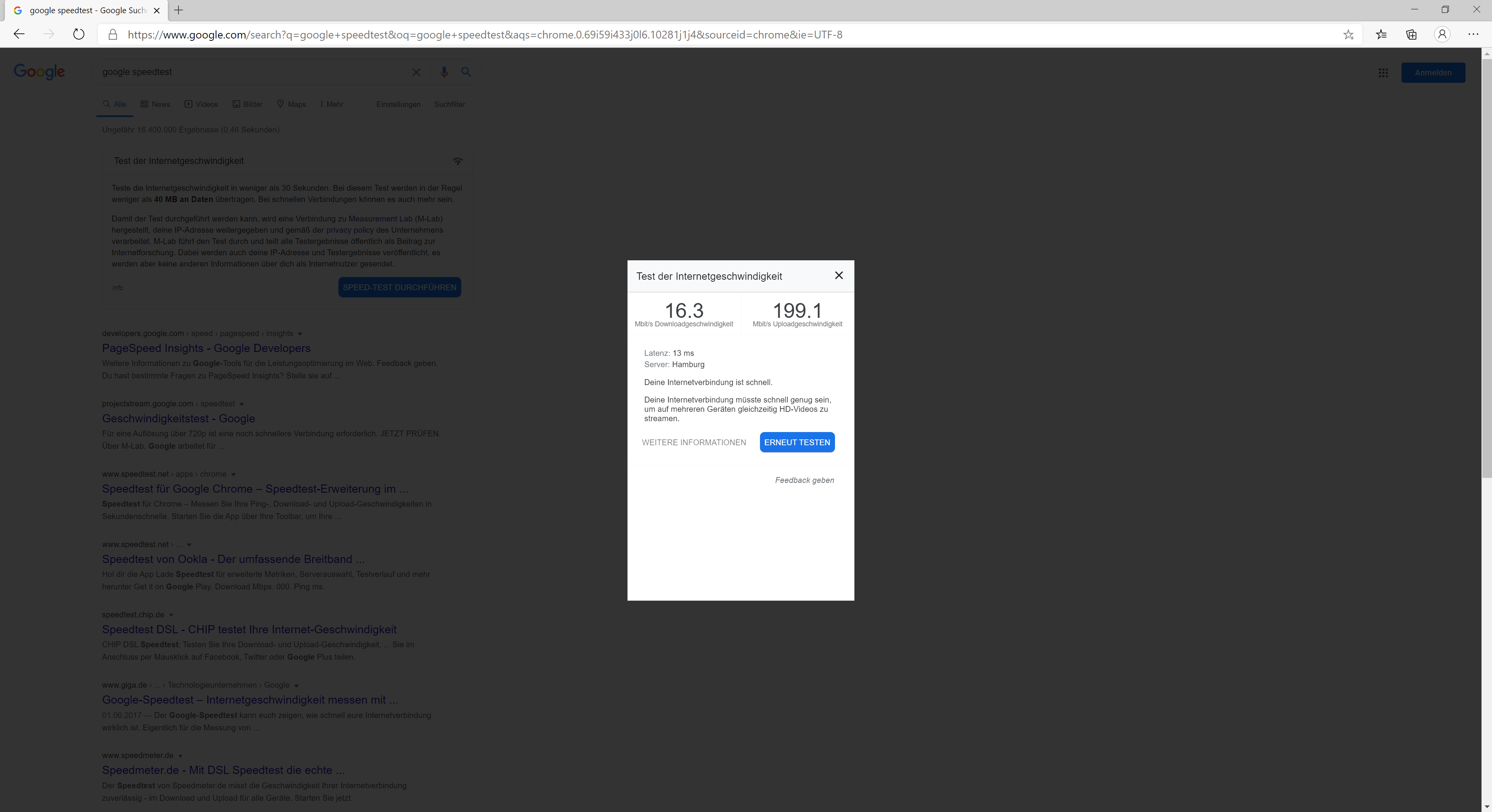1492x812 pixels.
Task: Click the page vertical scrollbar thumb
Action: [x=1487, y=268]
